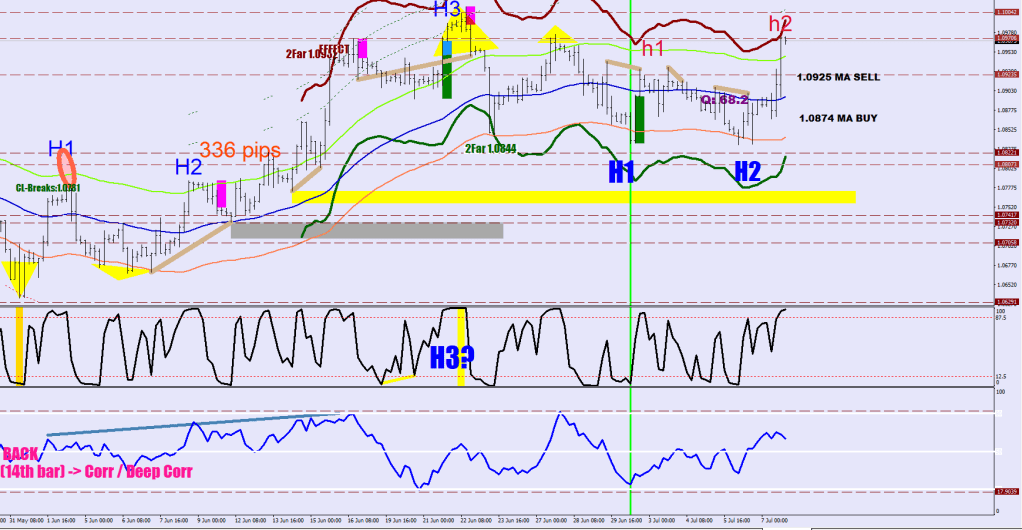Pick the yellow vertical bar near H3? label

[x=461, y=345]
